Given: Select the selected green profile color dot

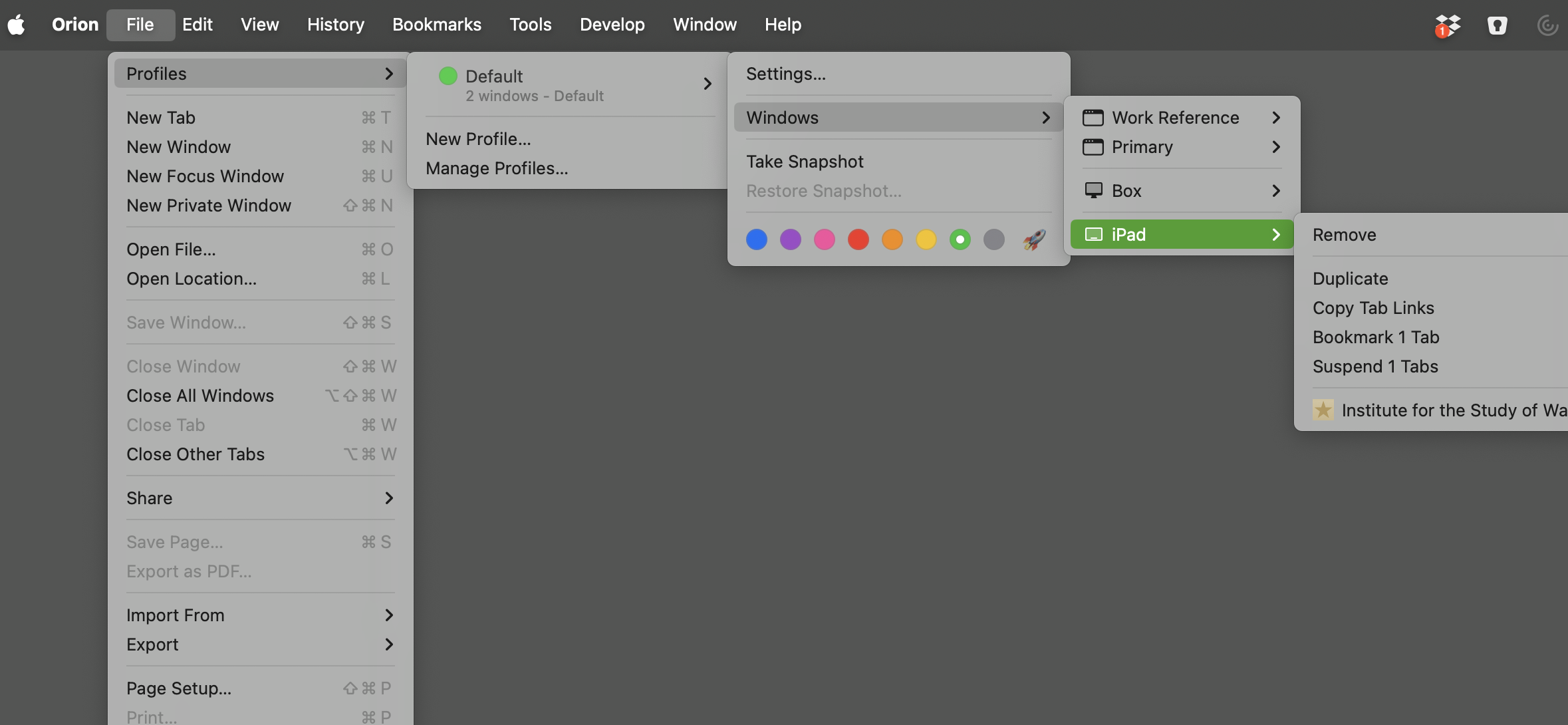Looking at the screenshot, I should [960, 239].
